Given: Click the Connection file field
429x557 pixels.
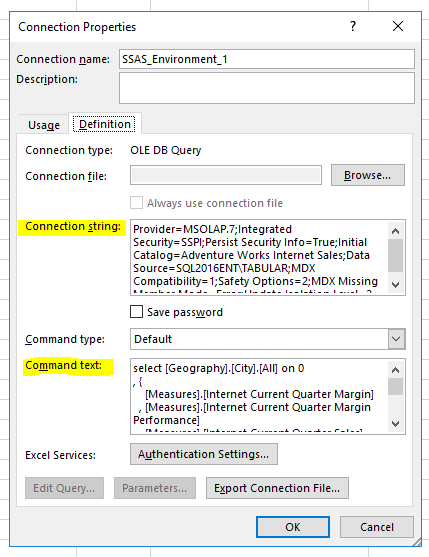Looking at the screenshot, I should click(226, 175).
